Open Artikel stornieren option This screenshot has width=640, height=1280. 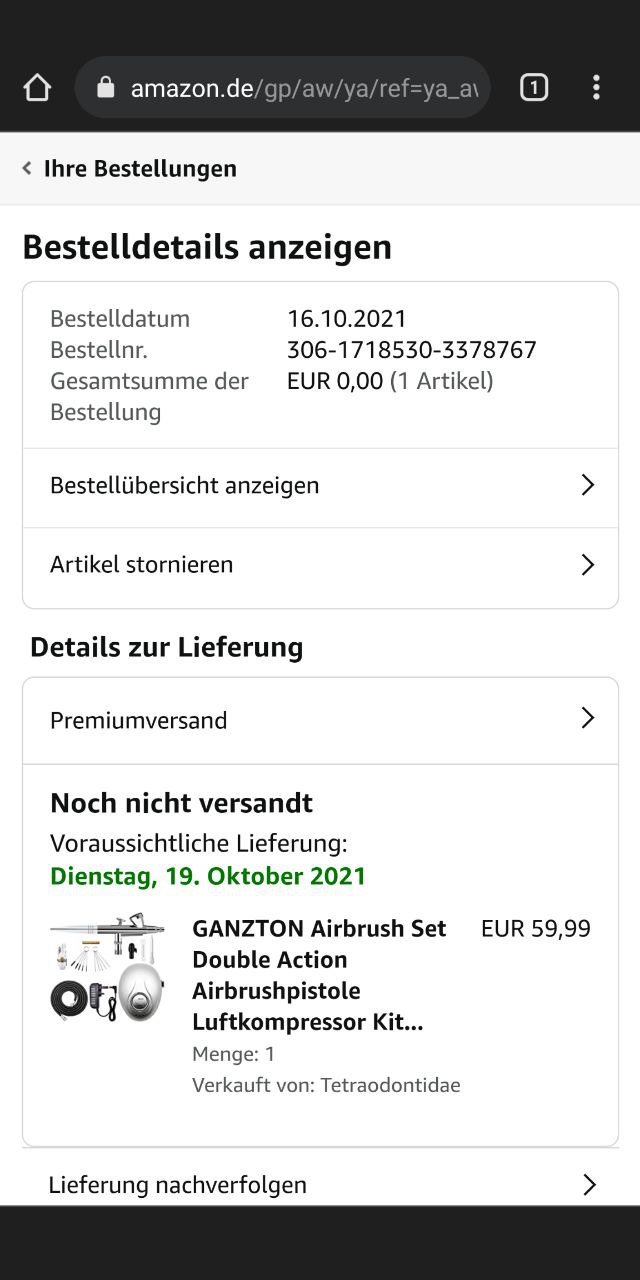coord(142,565)
